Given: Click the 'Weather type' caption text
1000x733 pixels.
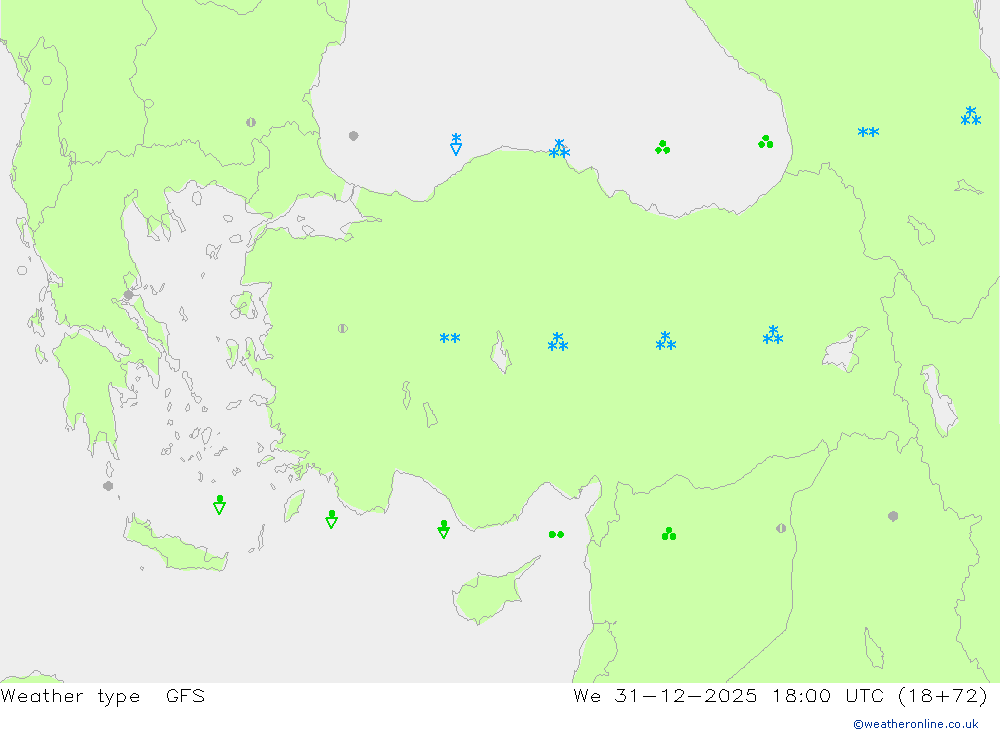Looking at the screenshot, I should pos(70,695).
